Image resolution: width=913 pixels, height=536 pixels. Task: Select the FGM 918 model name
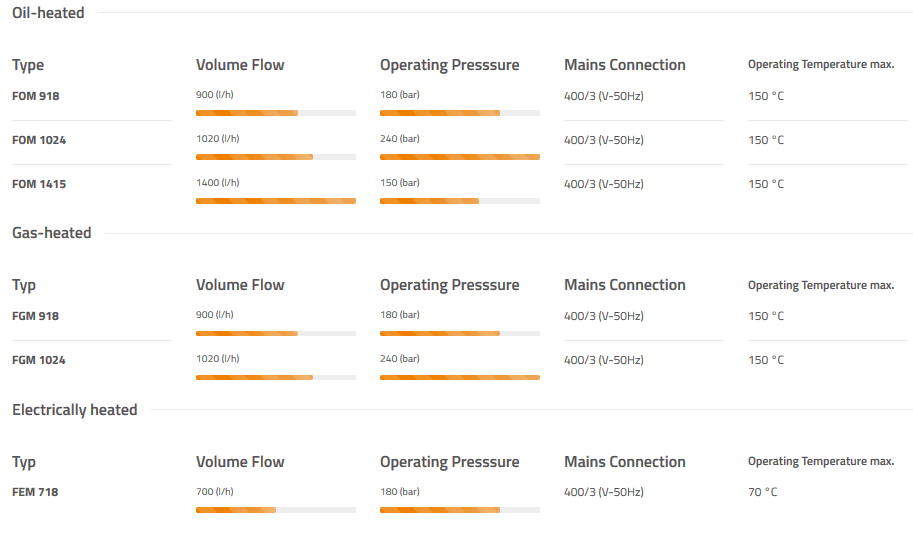pyautogui.click(x=36, y=316)
